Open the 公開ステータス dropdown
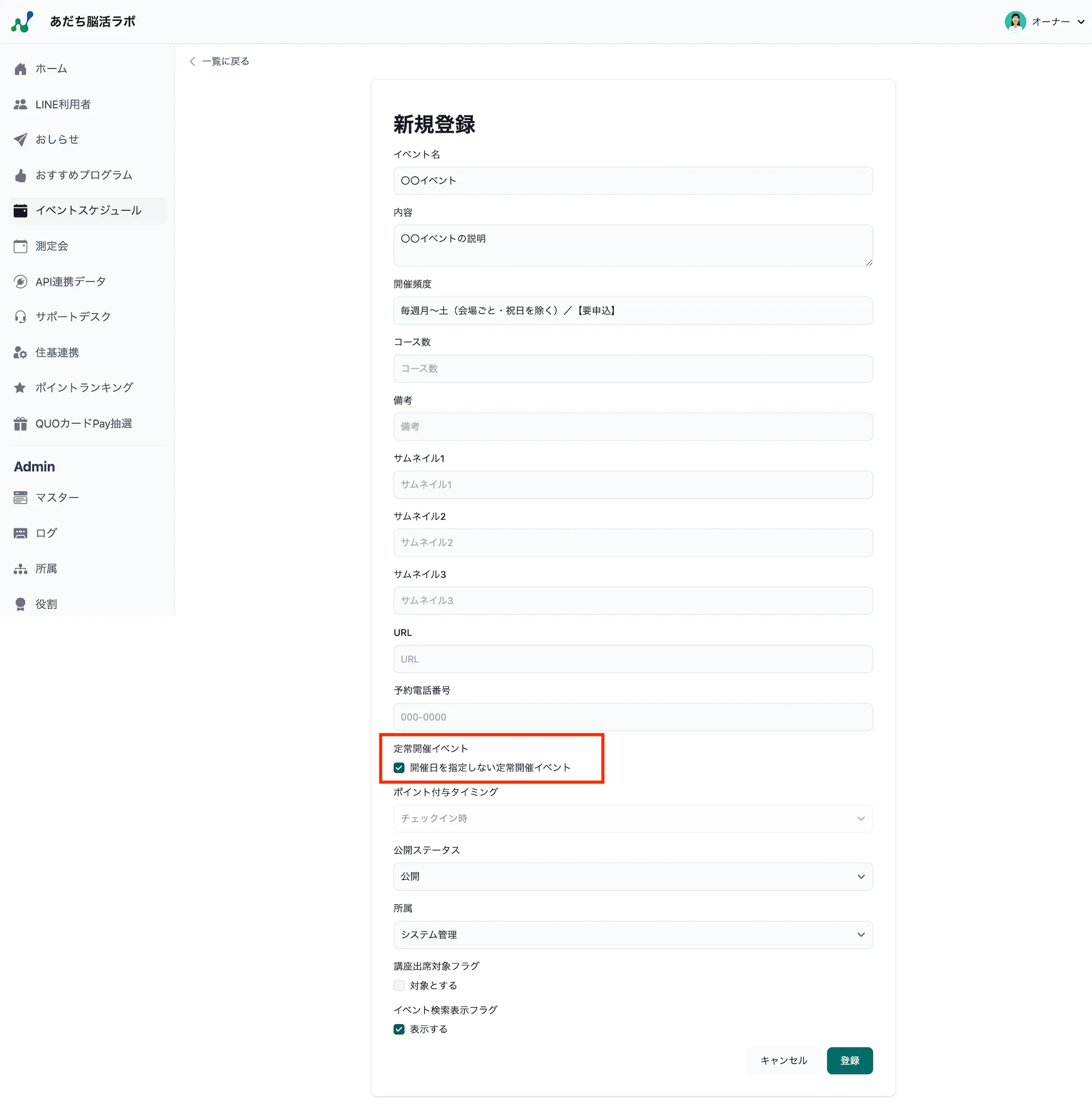The width and height of the screenshot is (1092, 1107). (632, 877)
